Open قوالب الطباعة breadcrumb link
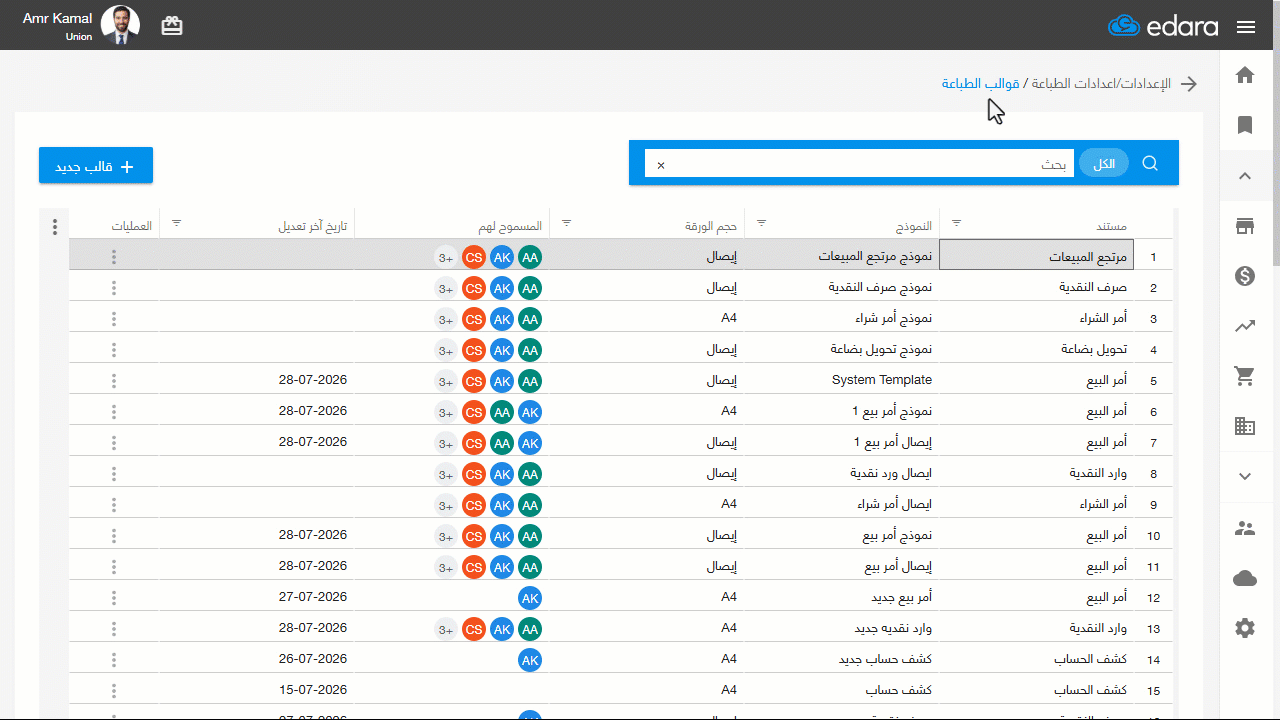Viewport: 1280px width, 720px height. coord(980,84)
